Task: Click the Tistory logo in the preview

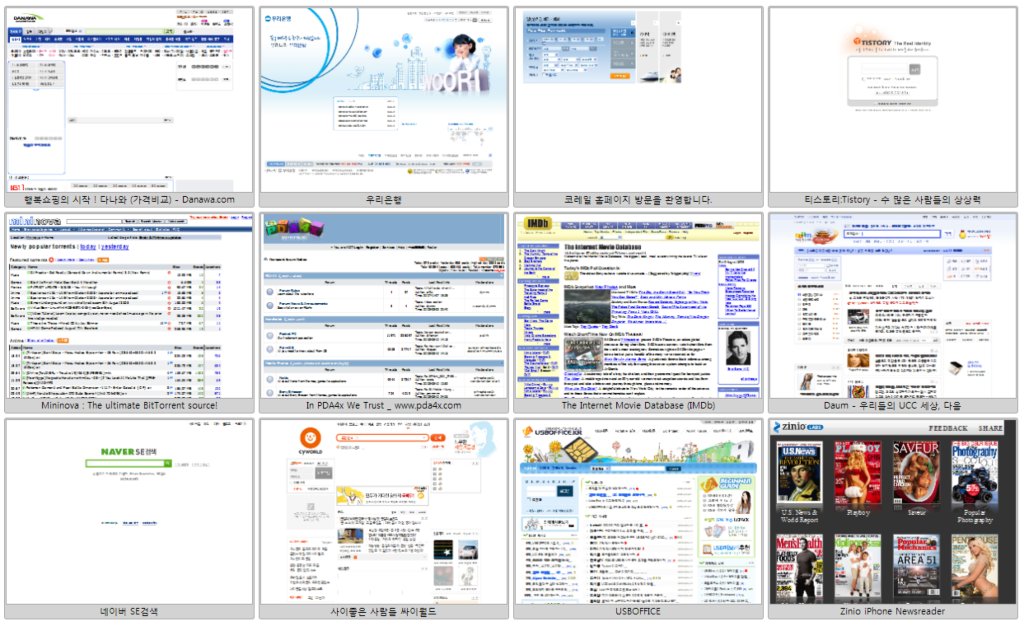Action: coord(872,42)
